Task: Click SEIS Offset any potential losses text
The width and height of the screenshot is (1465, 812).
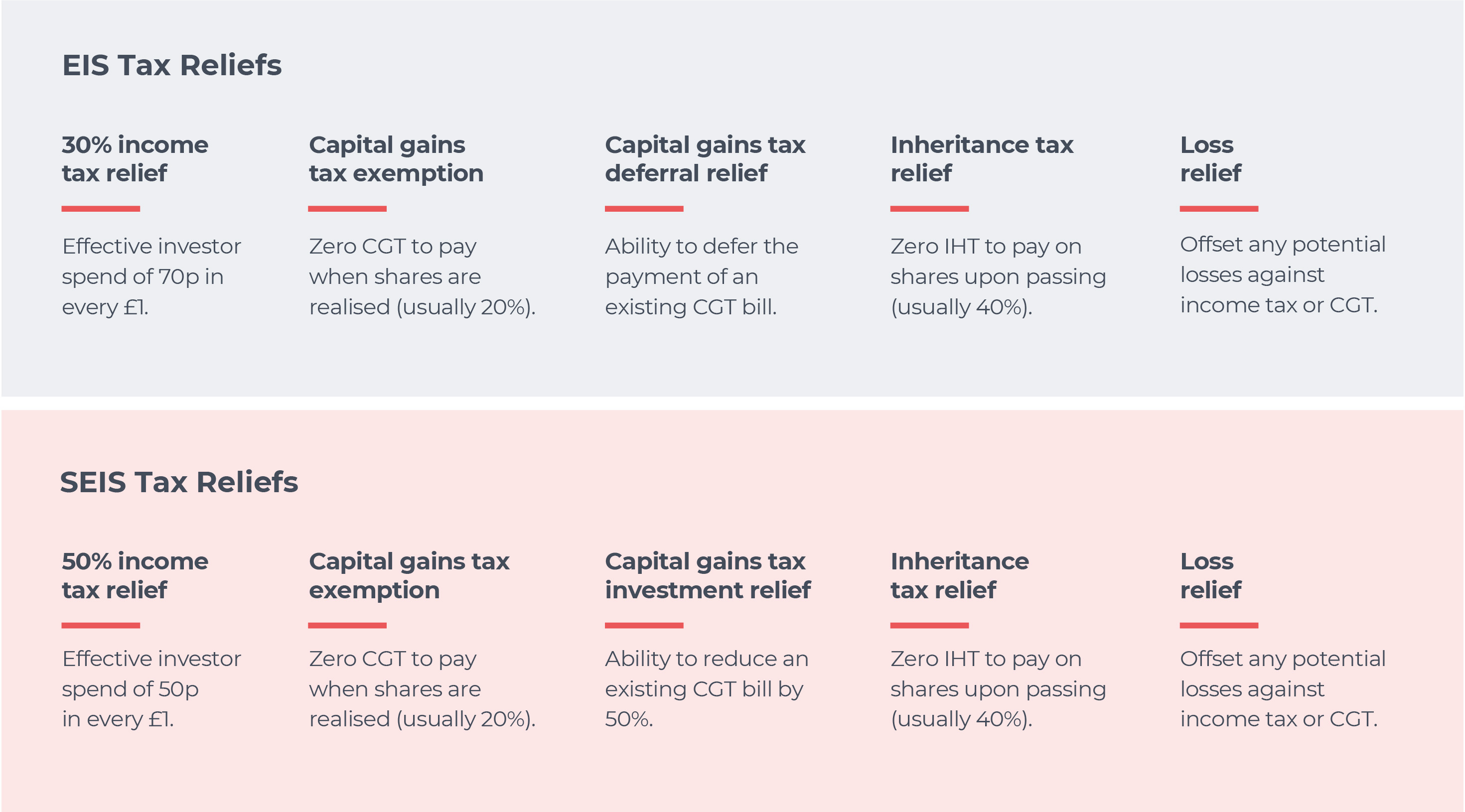Action: tap(1283, 688)
